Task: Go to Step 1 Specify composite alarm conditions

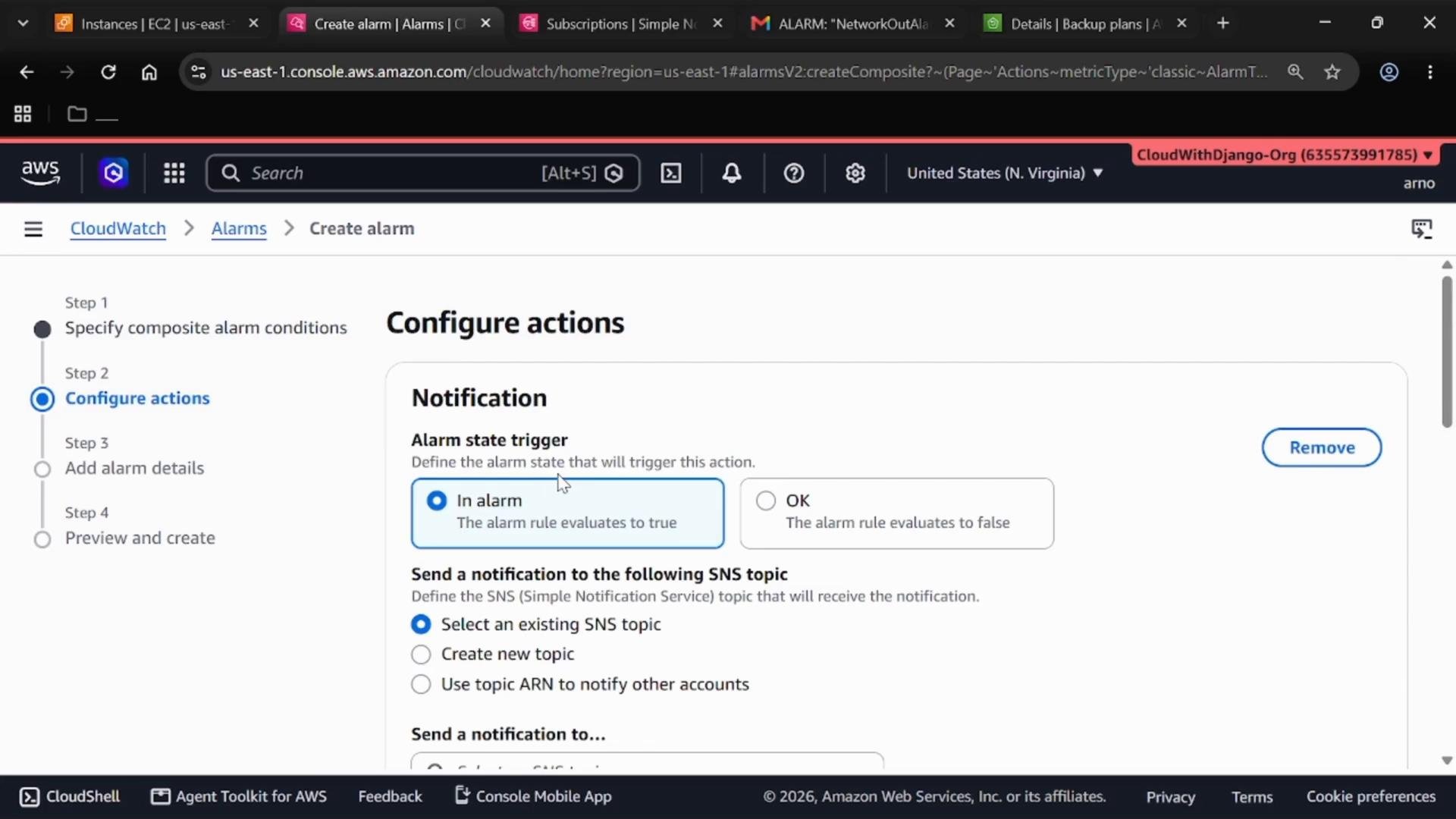Action: [x=206, y=328]
